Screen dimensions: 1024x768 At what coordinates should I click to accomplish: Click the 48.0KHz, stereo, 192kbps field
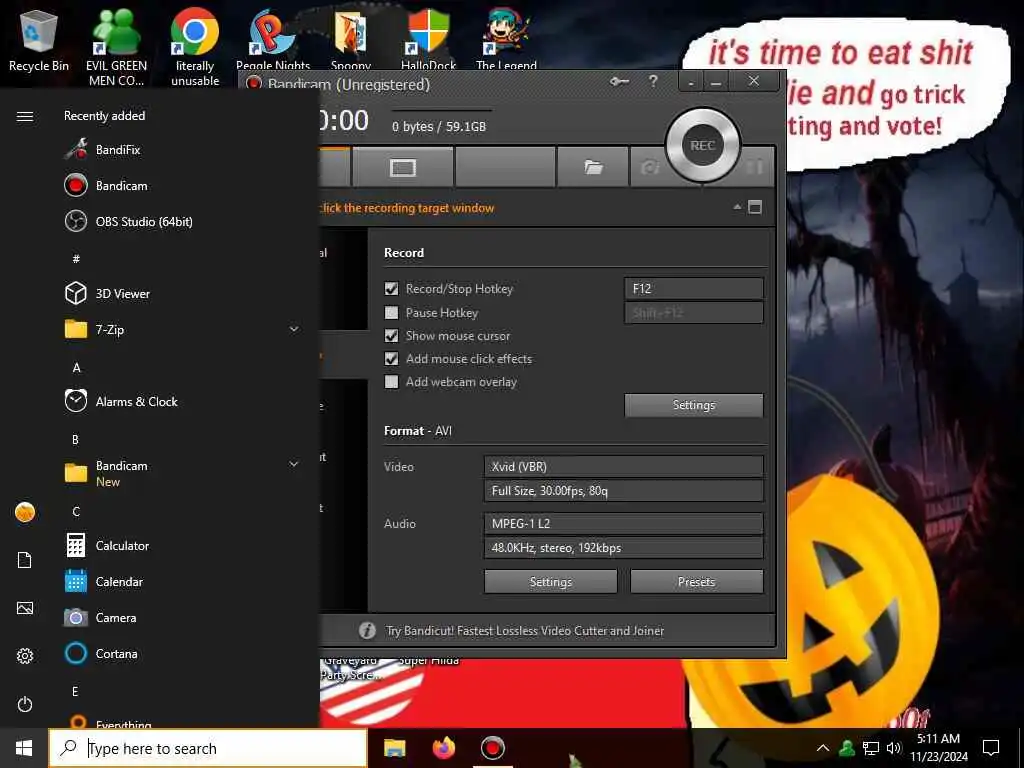(x=624, y=547)
